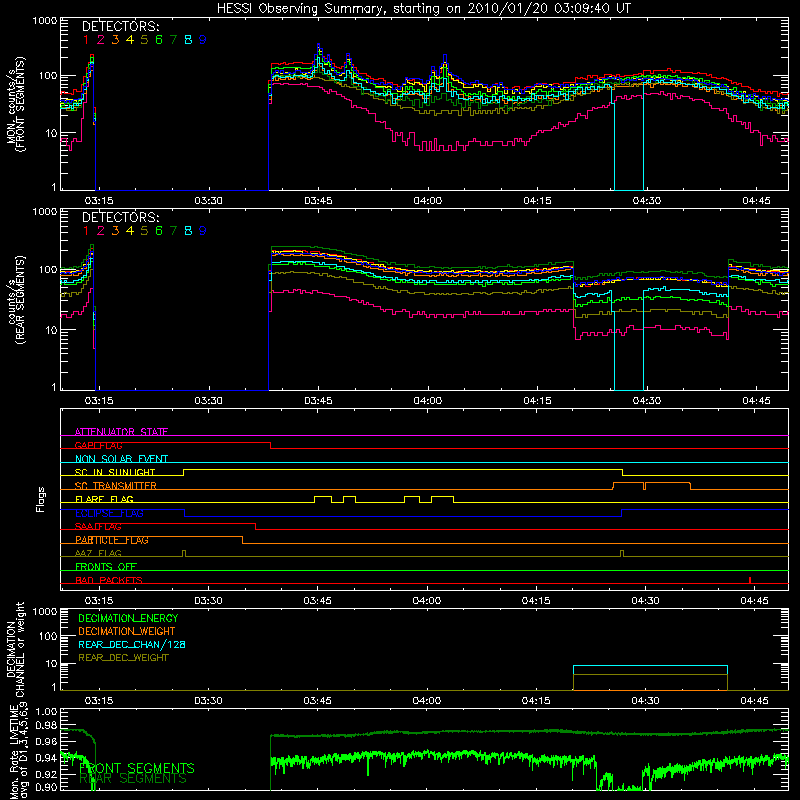Select detector 9 in the front segments legend
The image size is (800, 800).
[x=203, y=40]
